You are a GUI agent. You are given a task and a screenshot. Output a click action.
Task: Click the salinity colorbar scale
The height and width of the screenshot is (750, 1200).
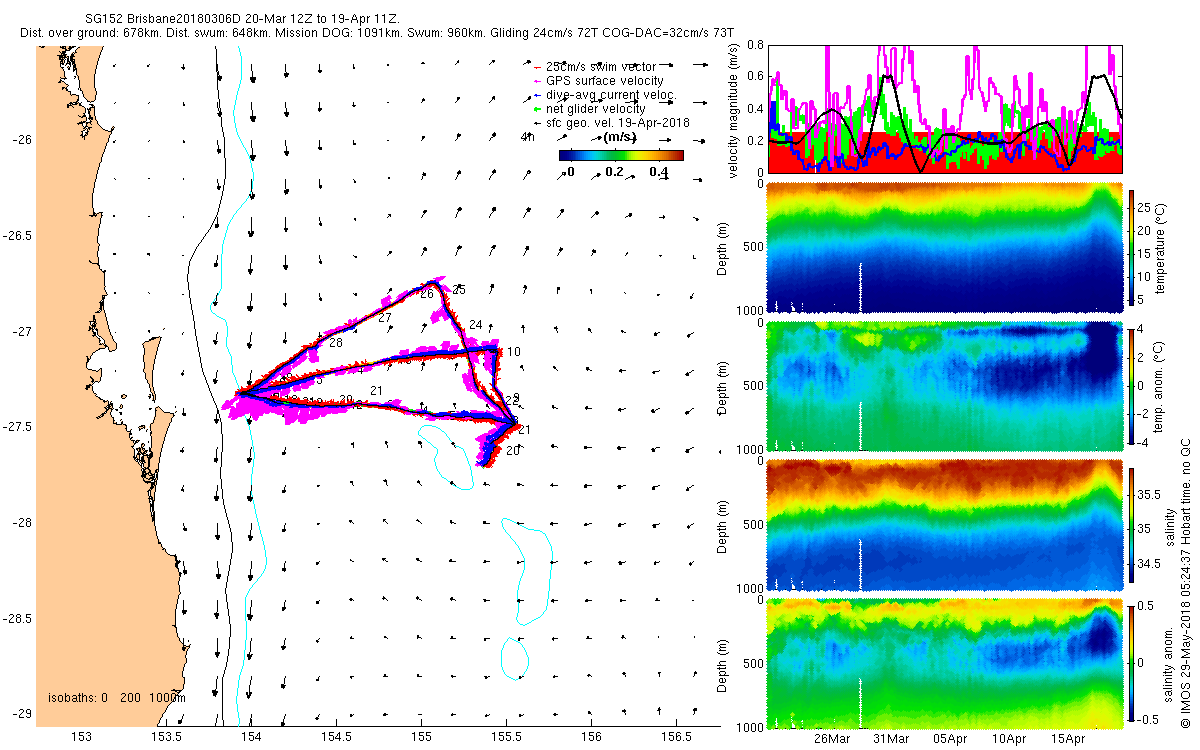pos(1132,523)
